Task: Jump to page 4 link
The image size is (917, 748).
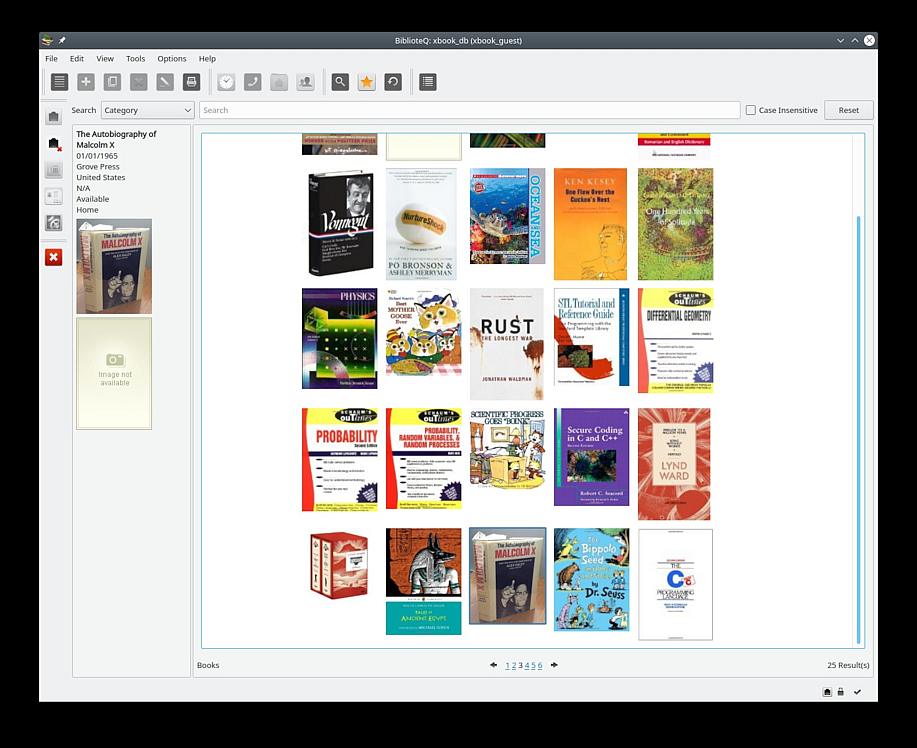Action: click(x=527, y=666)
